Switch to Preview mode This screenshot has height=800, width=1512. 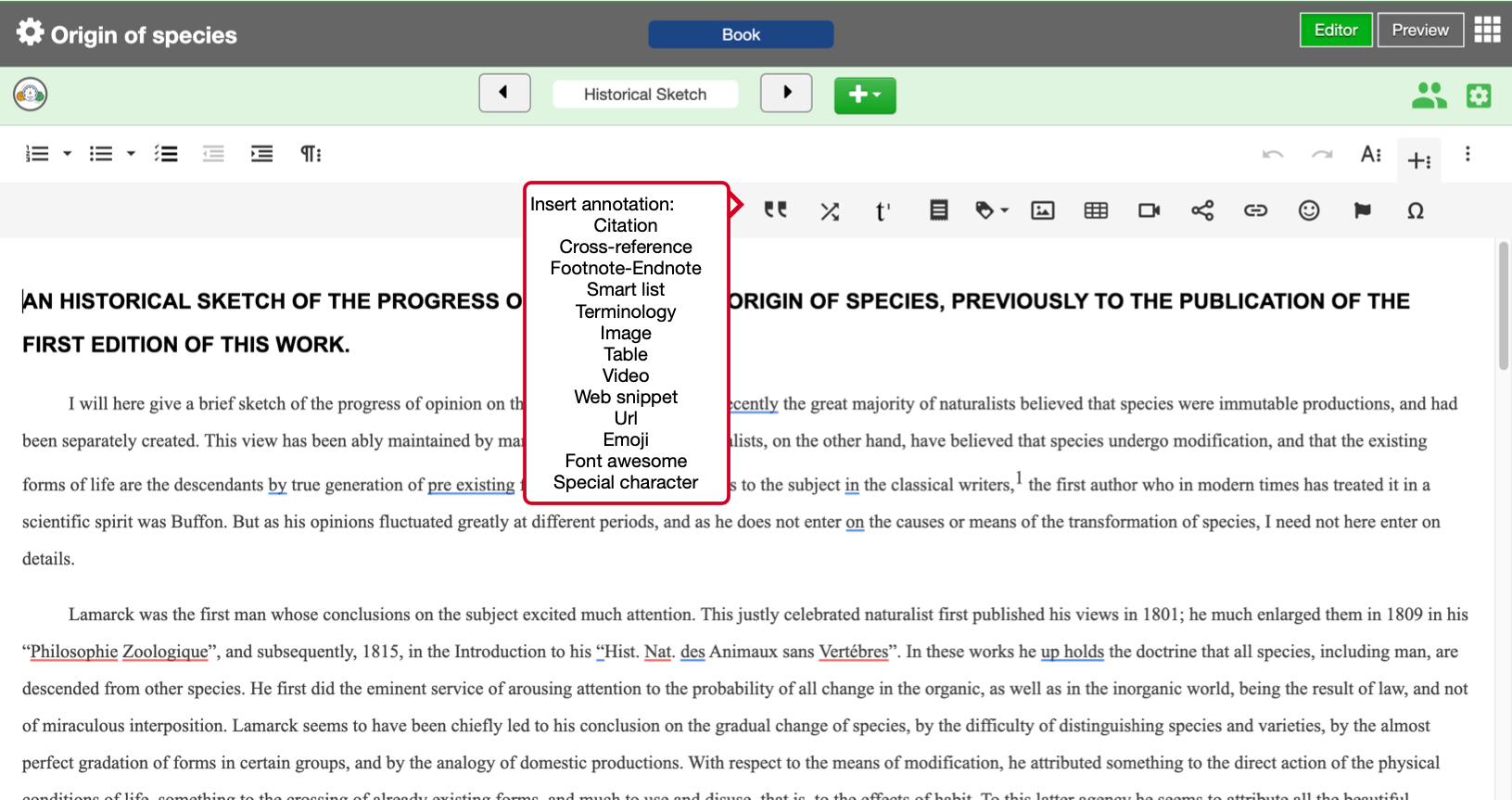click(x=1420, y=30)
